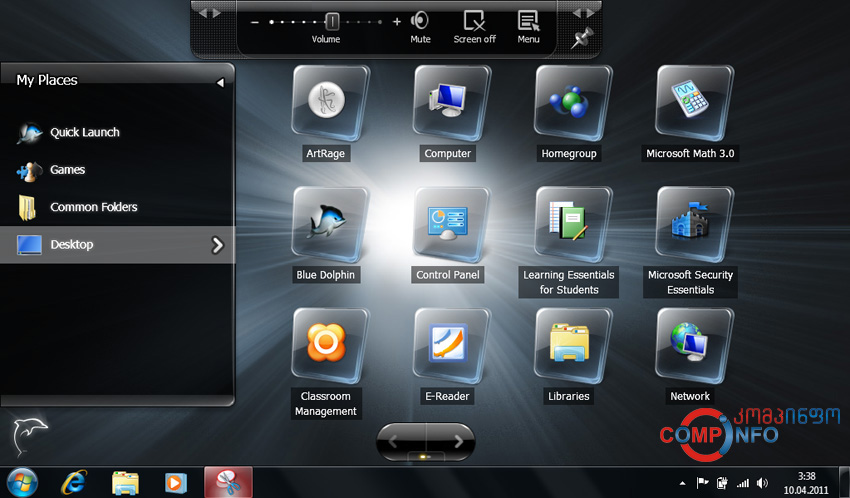
Task: Launch Microsoft Security Essentials
Action: click(x=694, y=224)
